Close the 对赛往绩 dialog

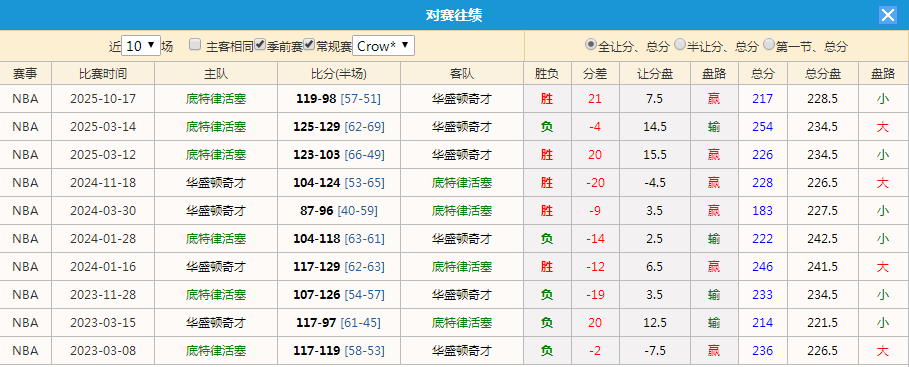[x=888, y=15]
